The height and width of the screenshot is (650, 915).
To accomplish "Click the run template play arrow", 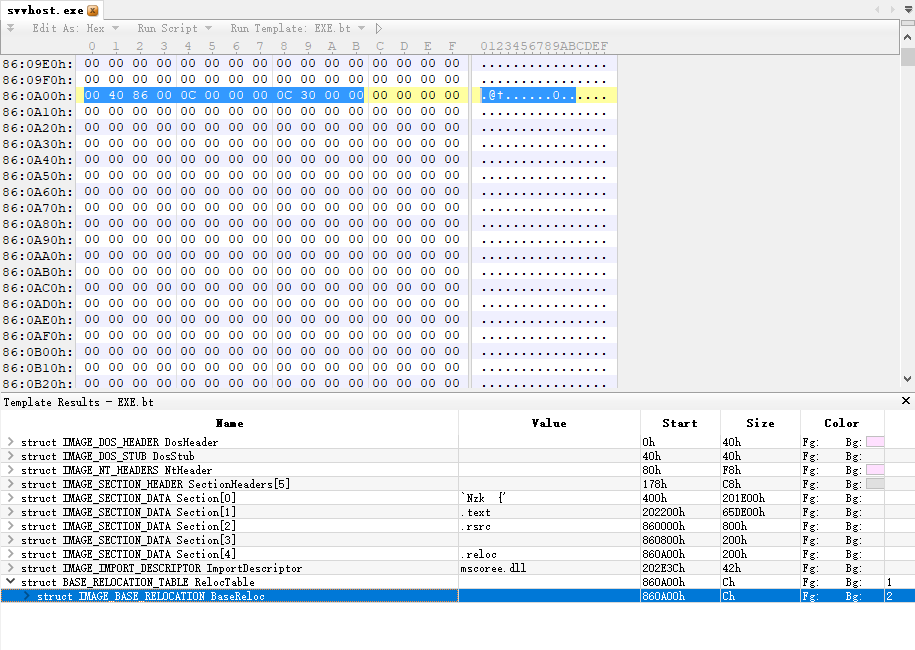I will point(379,28).
